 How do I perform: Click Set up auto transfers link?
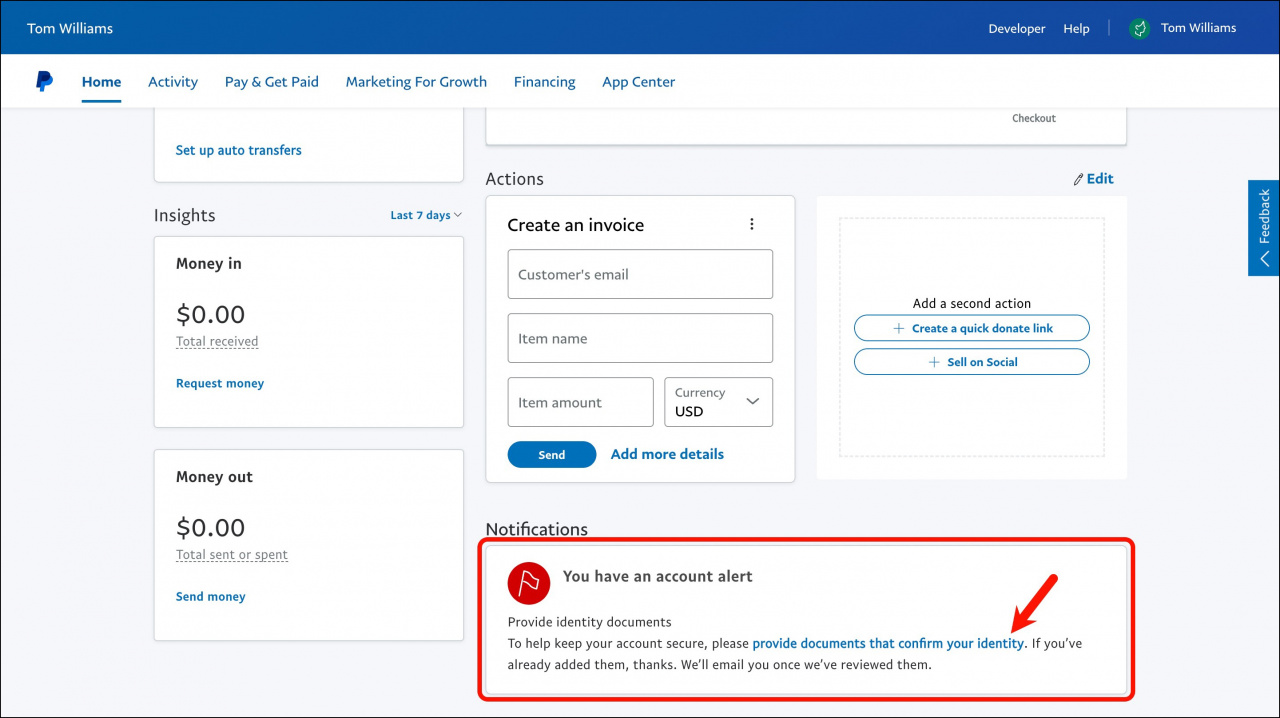coord(238,150)
